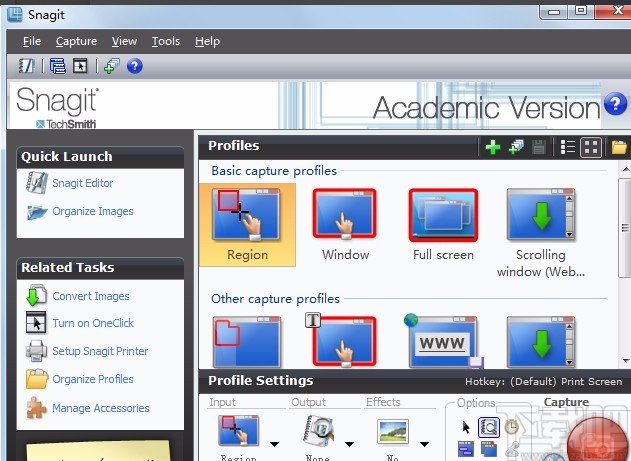Select the green-arrow scrolling profile under Other capture profiles

pyautogui.click(x=540, y=342)
